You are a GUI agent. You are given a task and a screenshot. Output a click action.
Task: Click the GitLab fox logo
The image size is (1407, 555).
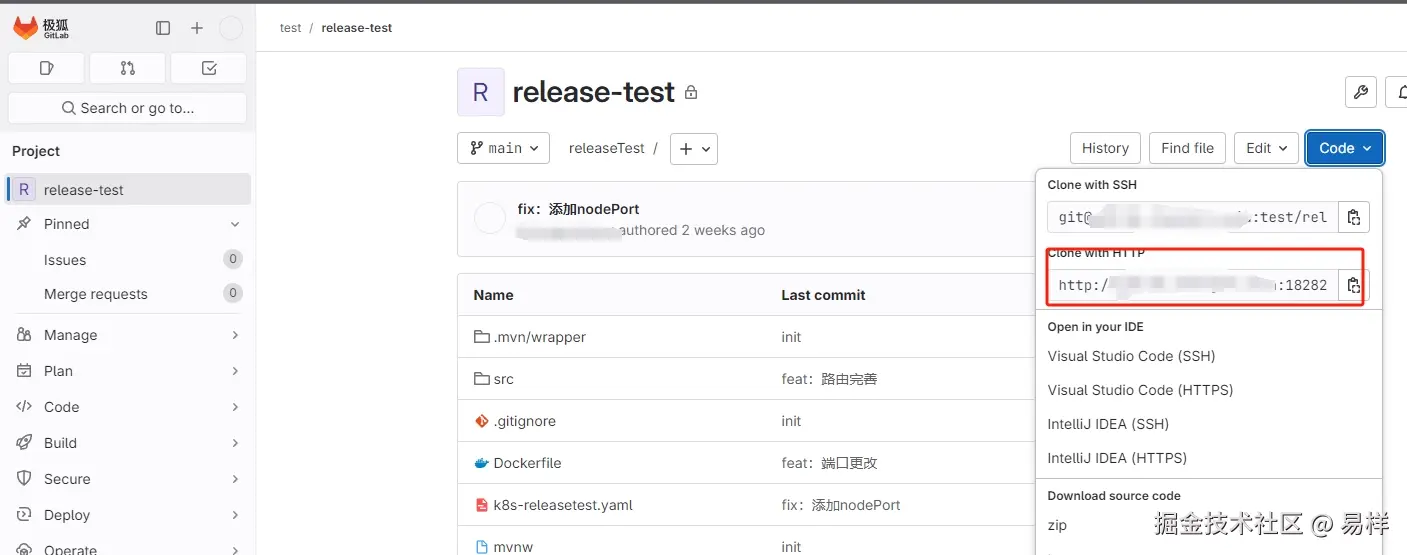(x=26, y=28)
